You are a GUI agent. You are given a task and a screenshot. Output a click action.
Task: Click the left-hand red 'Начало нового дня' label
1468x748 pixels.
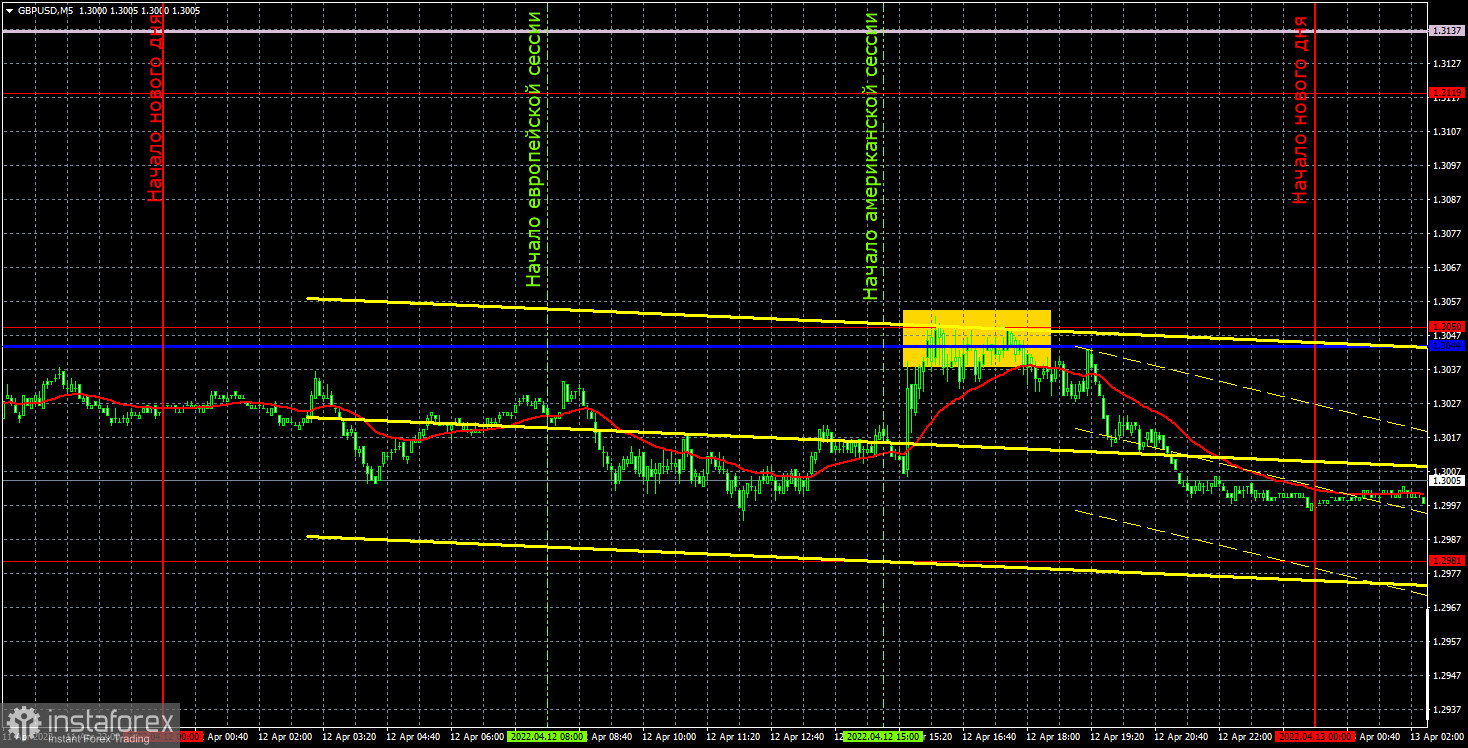coord(155,108)
